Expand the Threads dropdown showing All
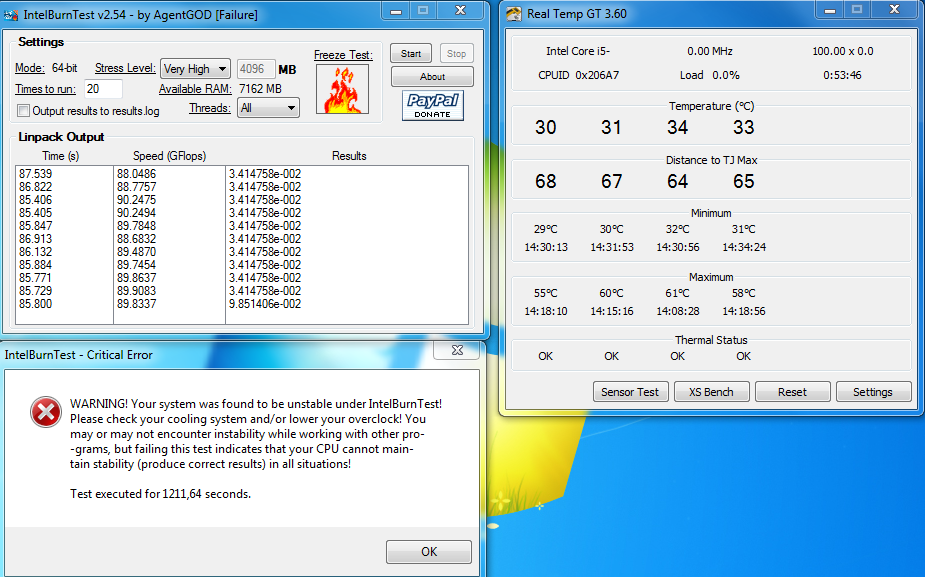Screen dimensions: 925x577 click(268, 108)
